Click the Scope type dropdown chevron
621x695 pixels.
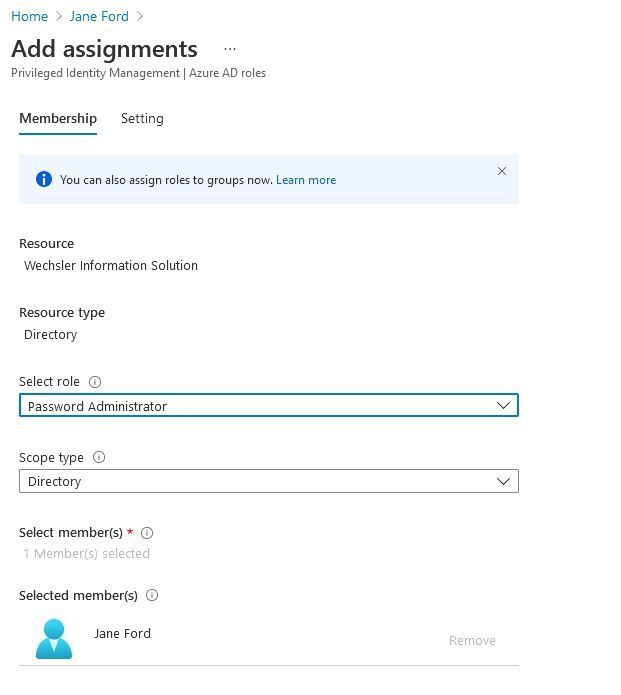(503, 481)
